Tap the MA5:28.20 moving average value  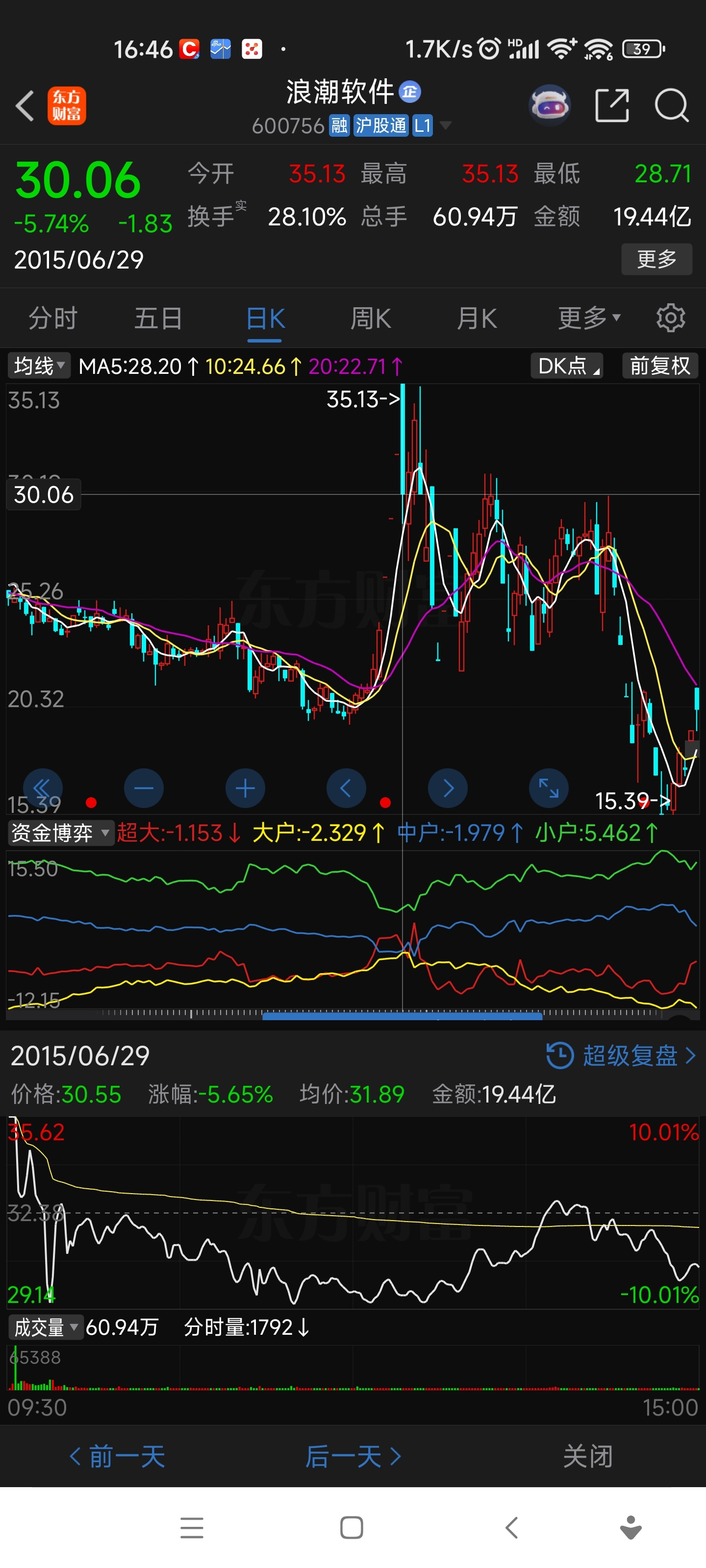[x=139, y=366]
